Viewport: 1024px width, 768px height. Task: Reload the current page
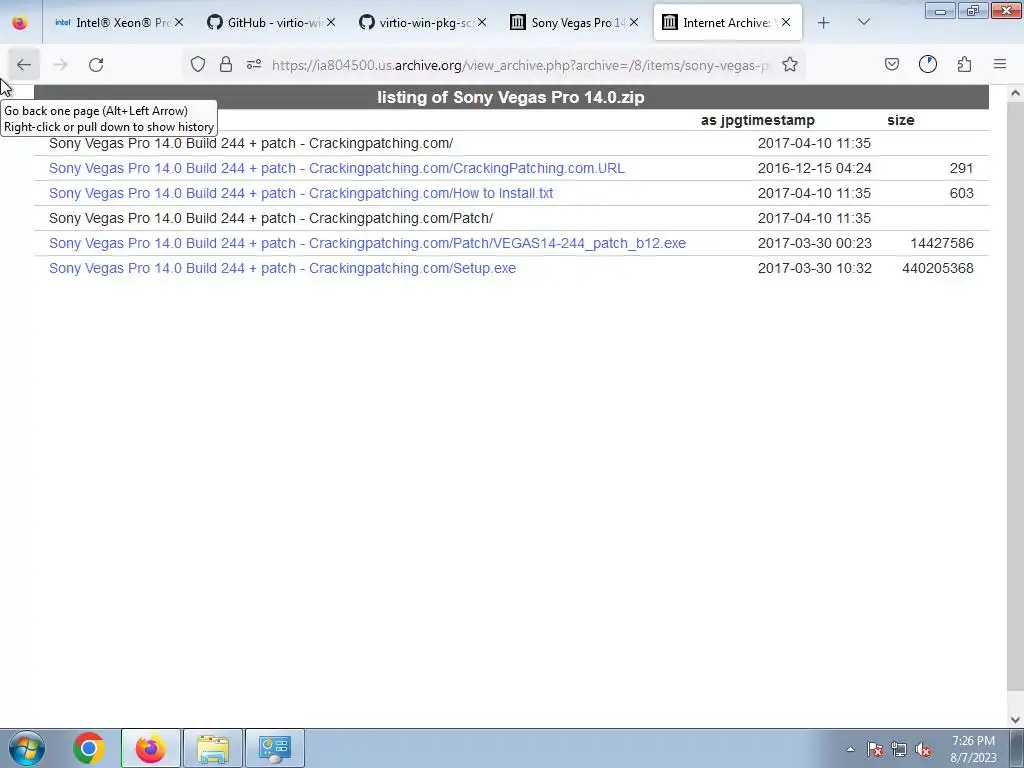pos(96,65)
